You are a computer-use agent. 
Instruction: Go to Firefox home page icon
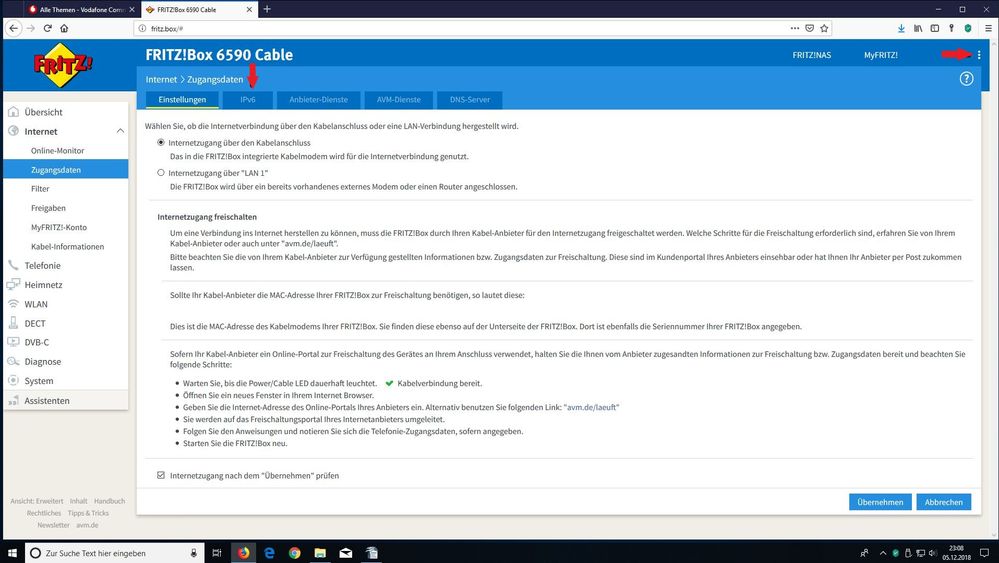tap(64, 28)
